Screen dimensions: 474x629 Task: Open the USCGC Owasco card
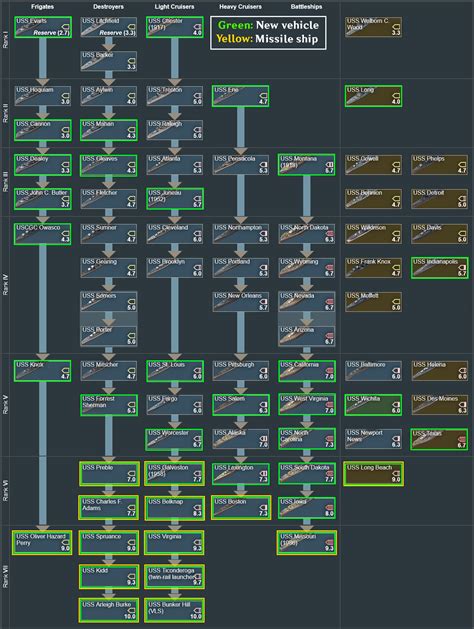coord(43,234)
